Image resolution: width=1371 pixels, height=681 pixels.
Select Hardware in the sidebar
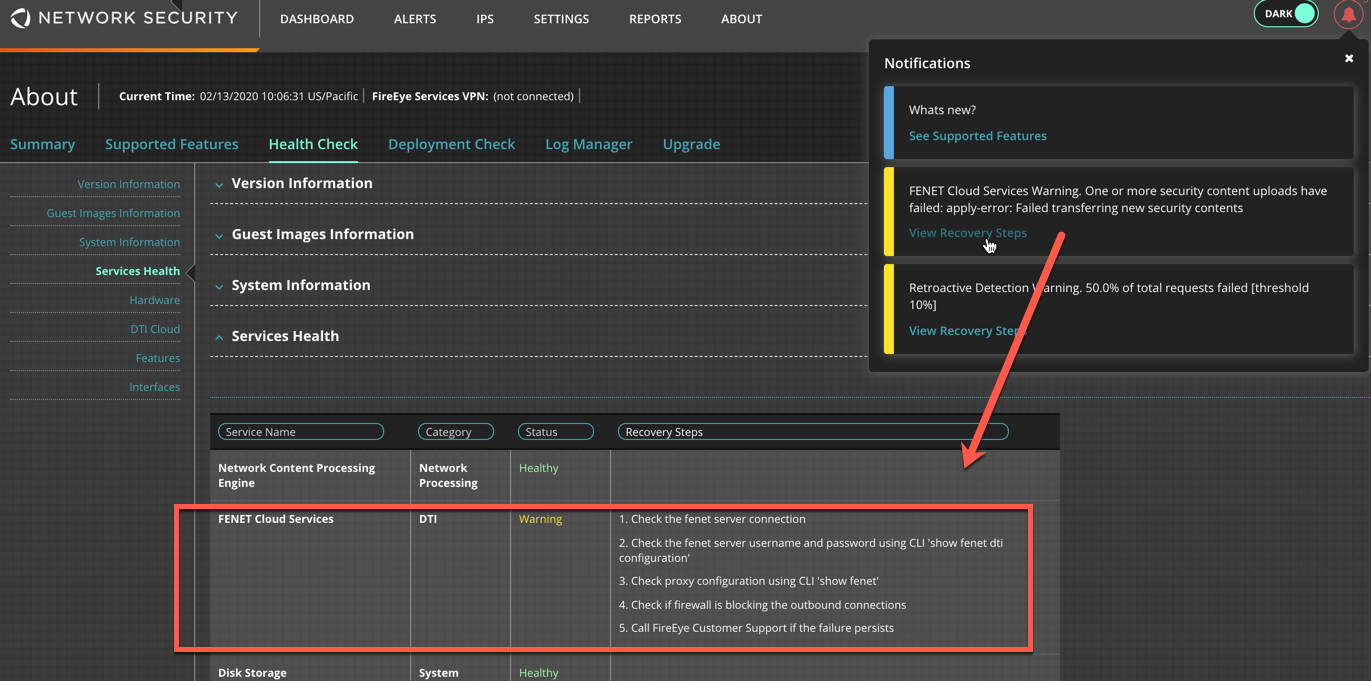click(154, 300)
